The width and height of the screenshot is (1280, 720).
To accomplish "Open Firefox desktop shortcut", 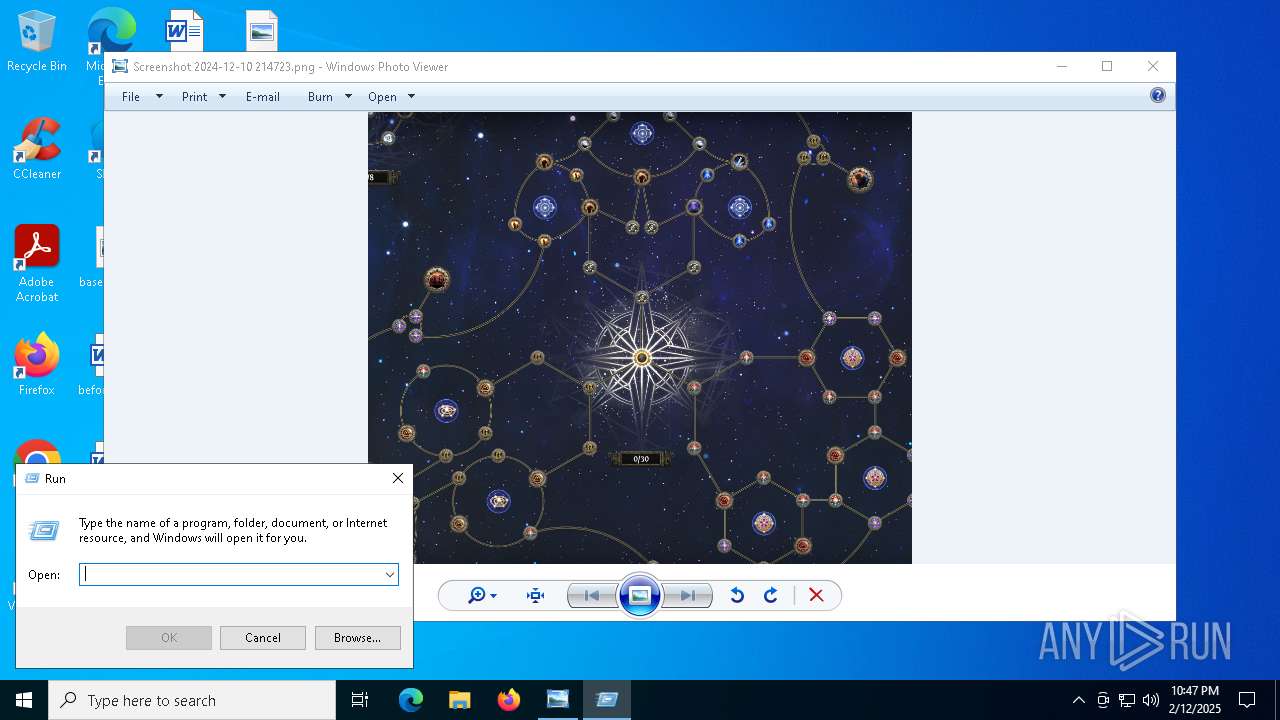I will pyautogui.click(x=36, y=365).
